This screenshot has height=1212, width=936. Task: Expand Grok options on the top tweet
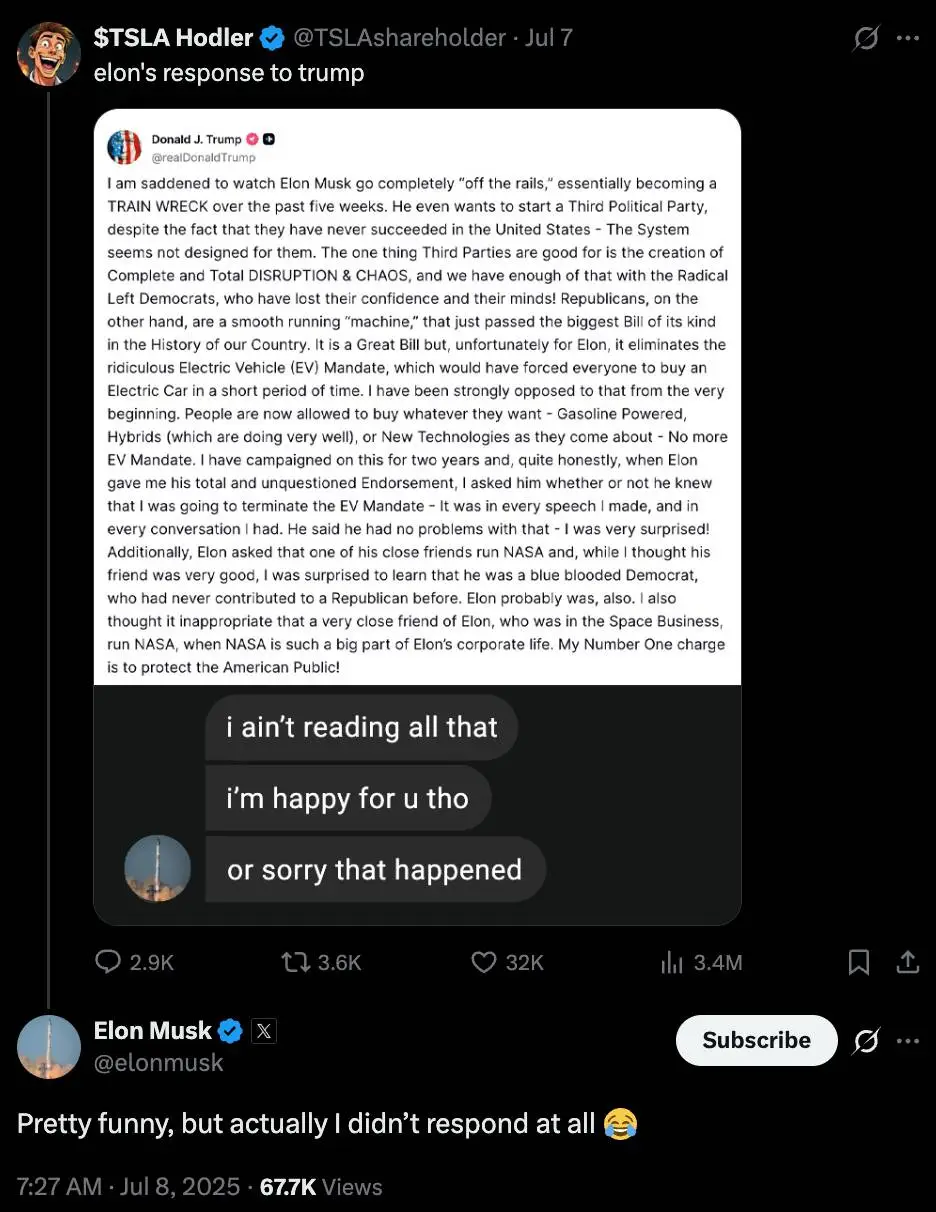click(864, 37)
